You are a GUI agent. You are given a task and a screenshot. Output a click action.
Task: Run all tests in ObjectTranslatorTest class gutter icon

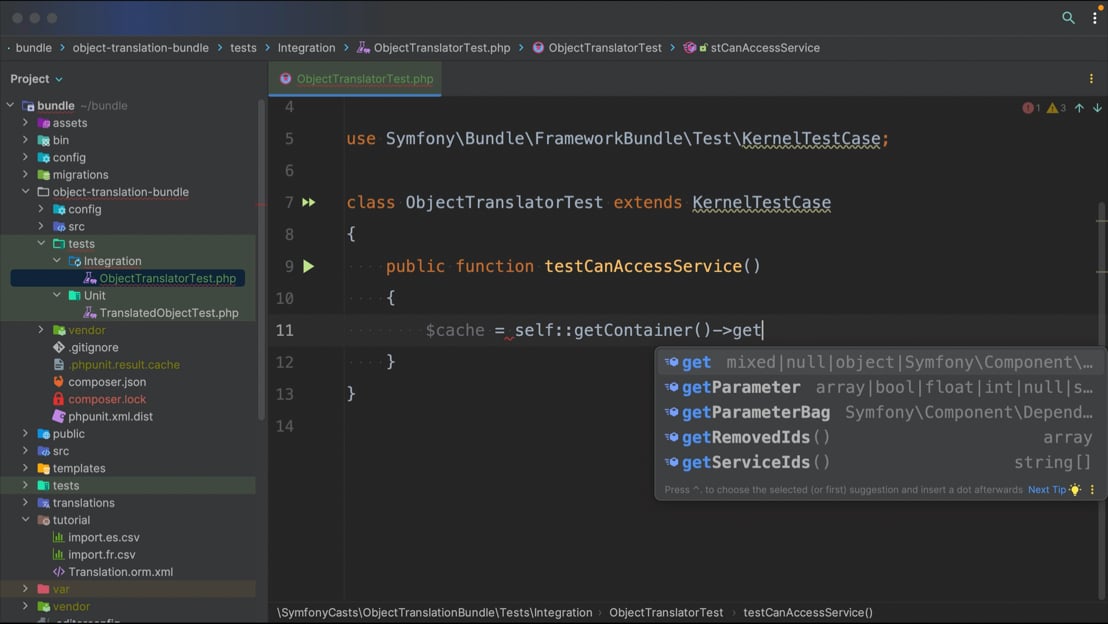309,202
